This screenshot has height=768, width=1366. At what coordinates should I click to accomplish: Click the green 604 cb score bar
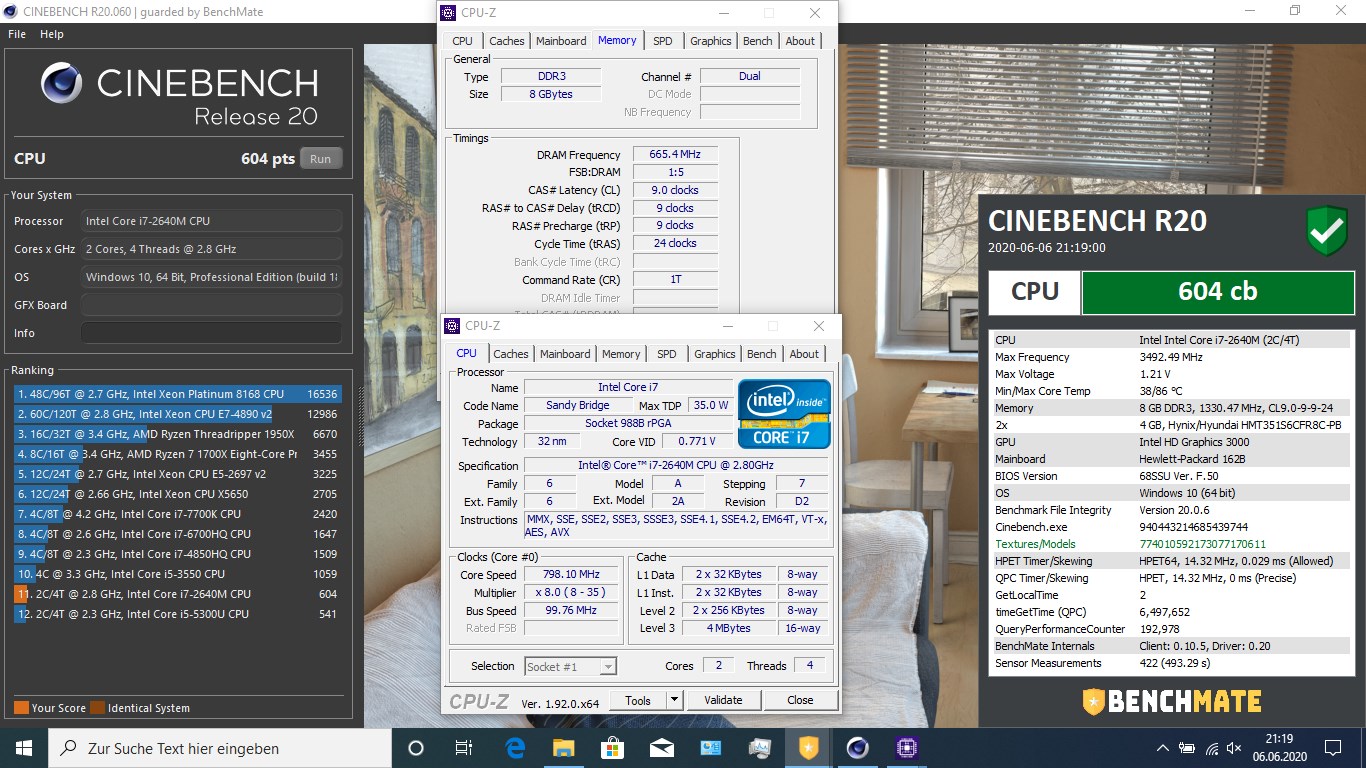tap(1217, 291)
